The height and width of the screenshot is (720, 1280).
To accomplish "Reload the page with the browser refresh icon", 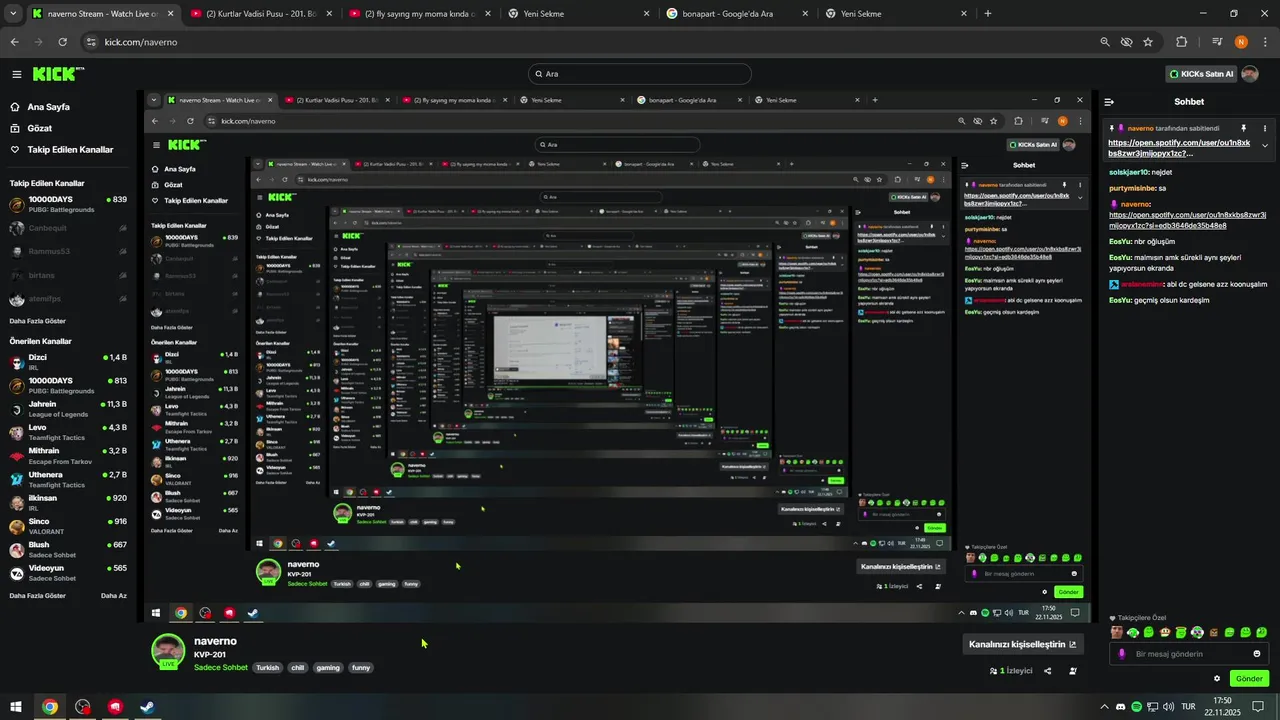I will pos(62,42).
